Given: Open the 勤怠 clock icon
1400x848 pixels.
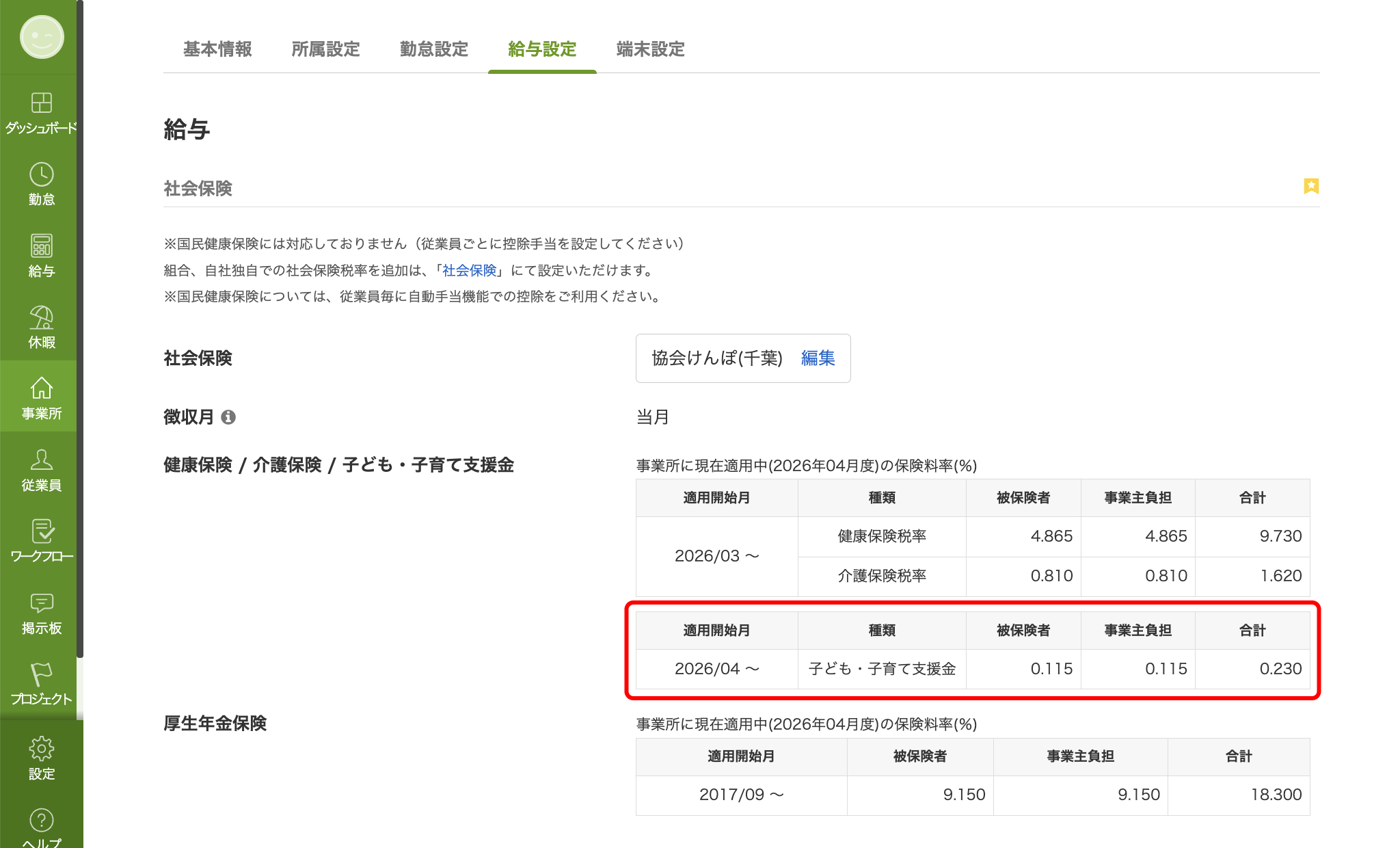Looking at the screenshot, I should pyautogui.click(x=41, y=175).
